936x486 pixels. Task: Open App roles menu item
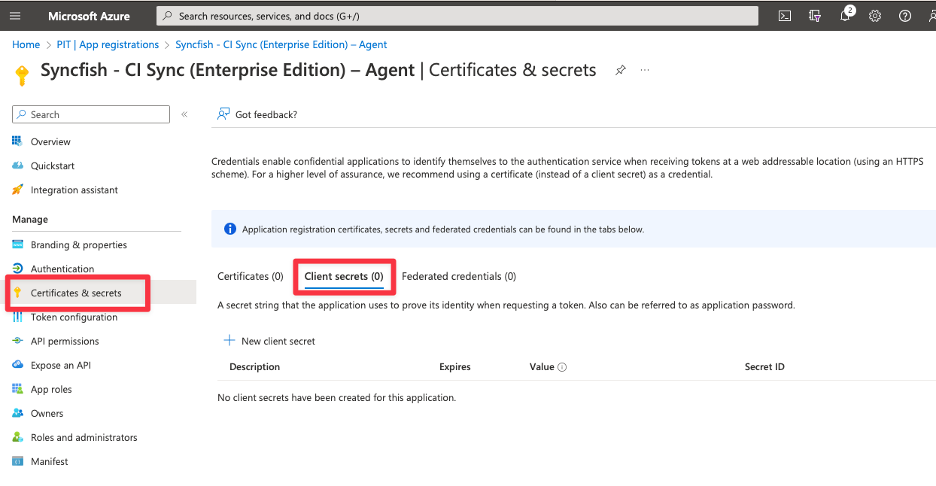coord(51,389)
